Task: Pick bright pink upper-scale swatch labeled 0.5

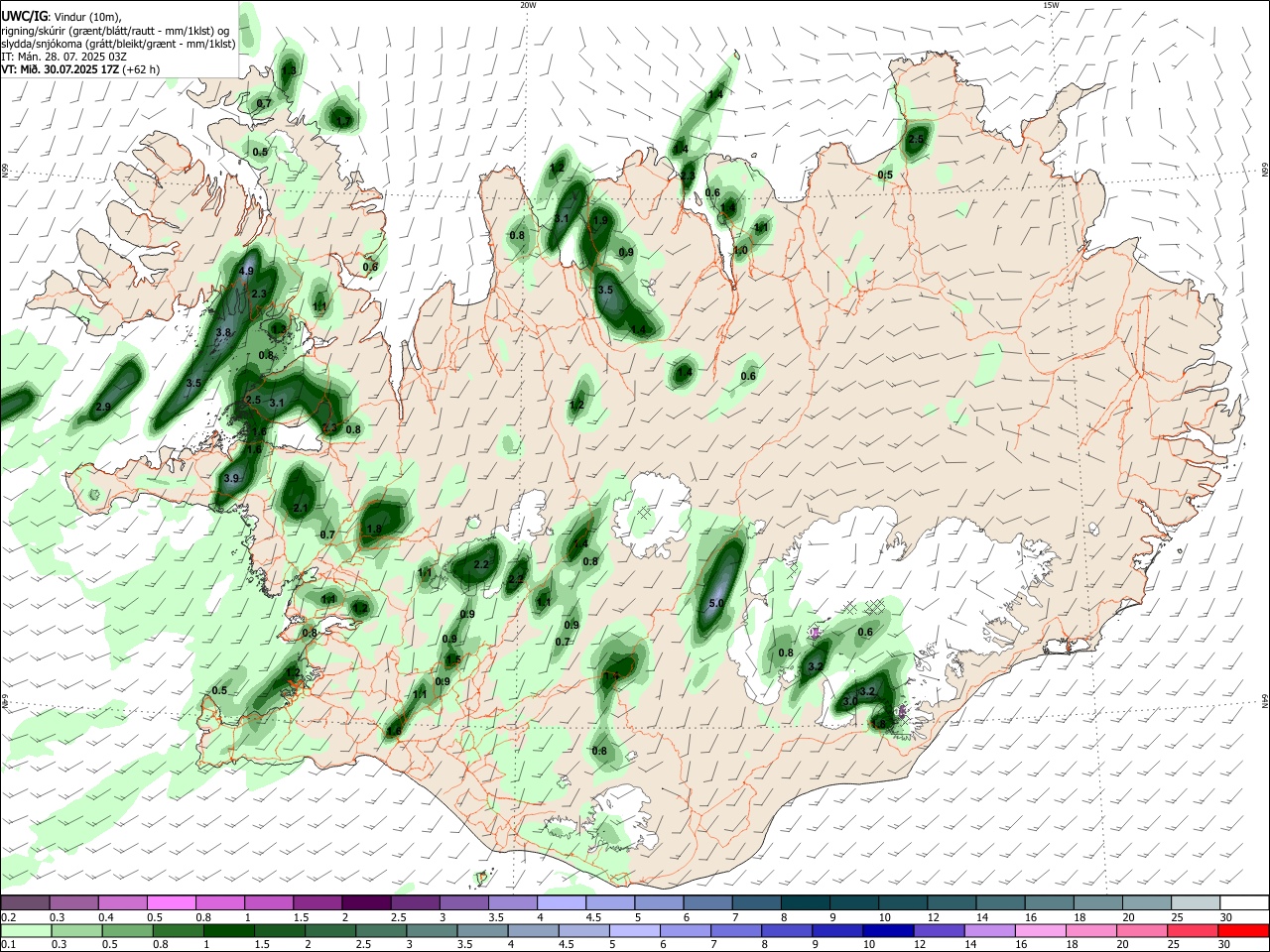Action: click(x=172, y=903)
